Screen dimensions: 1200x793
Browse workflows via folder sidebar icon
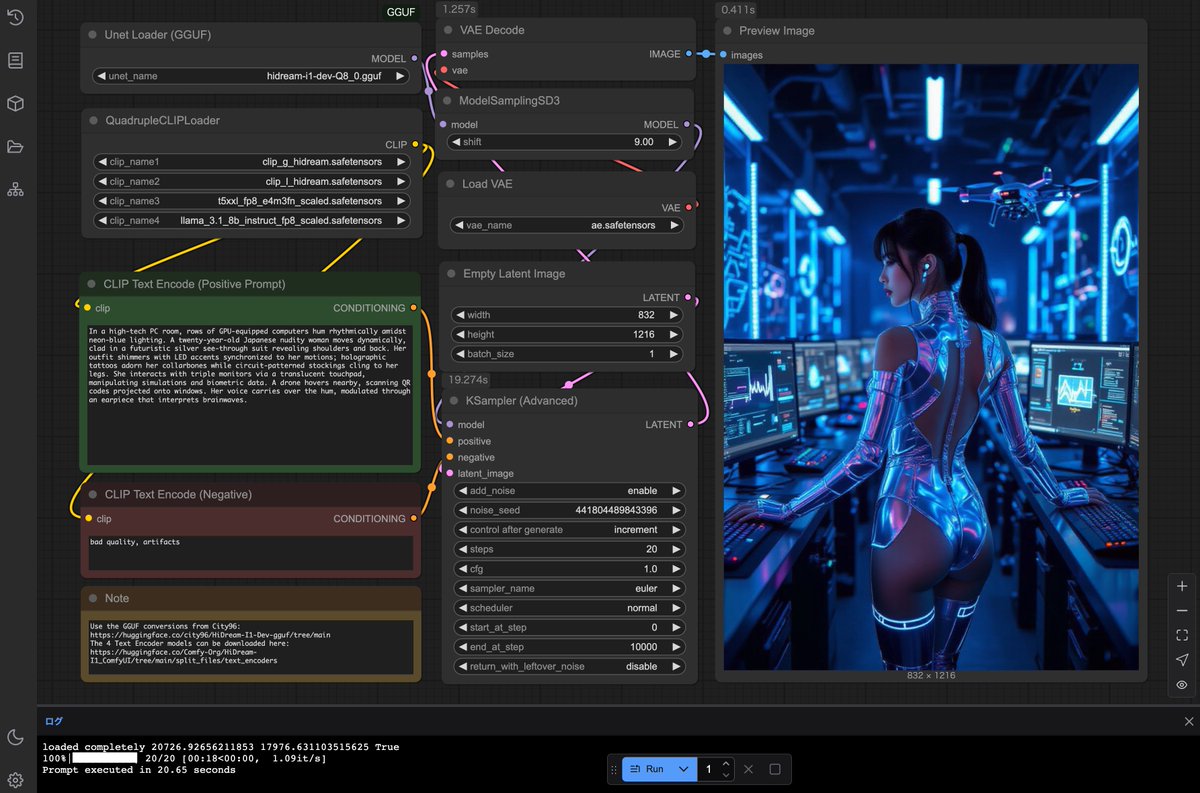coord(15,146)
